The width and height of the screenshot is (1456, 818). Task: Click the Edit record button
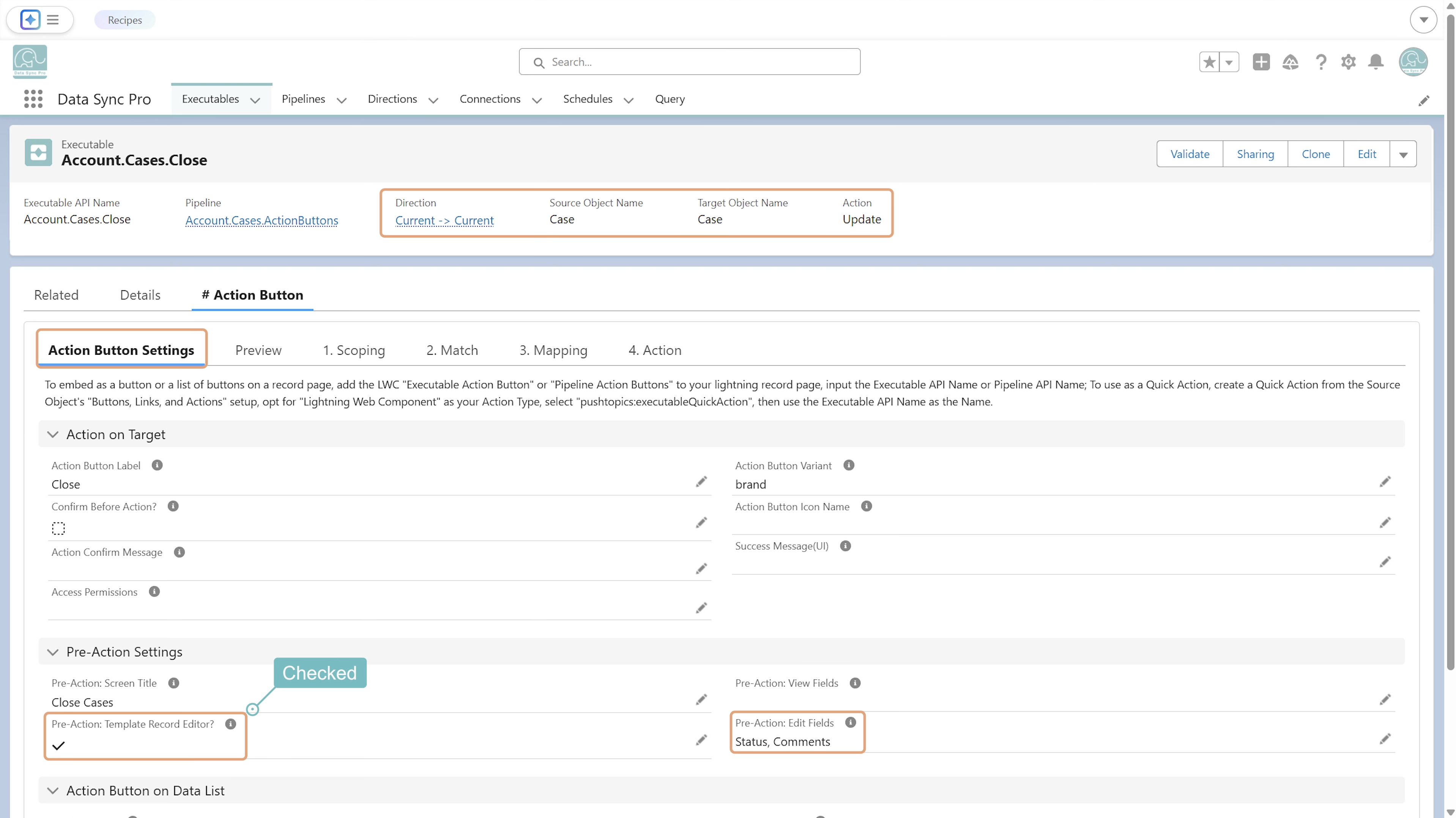click(x=1366, y=154)
